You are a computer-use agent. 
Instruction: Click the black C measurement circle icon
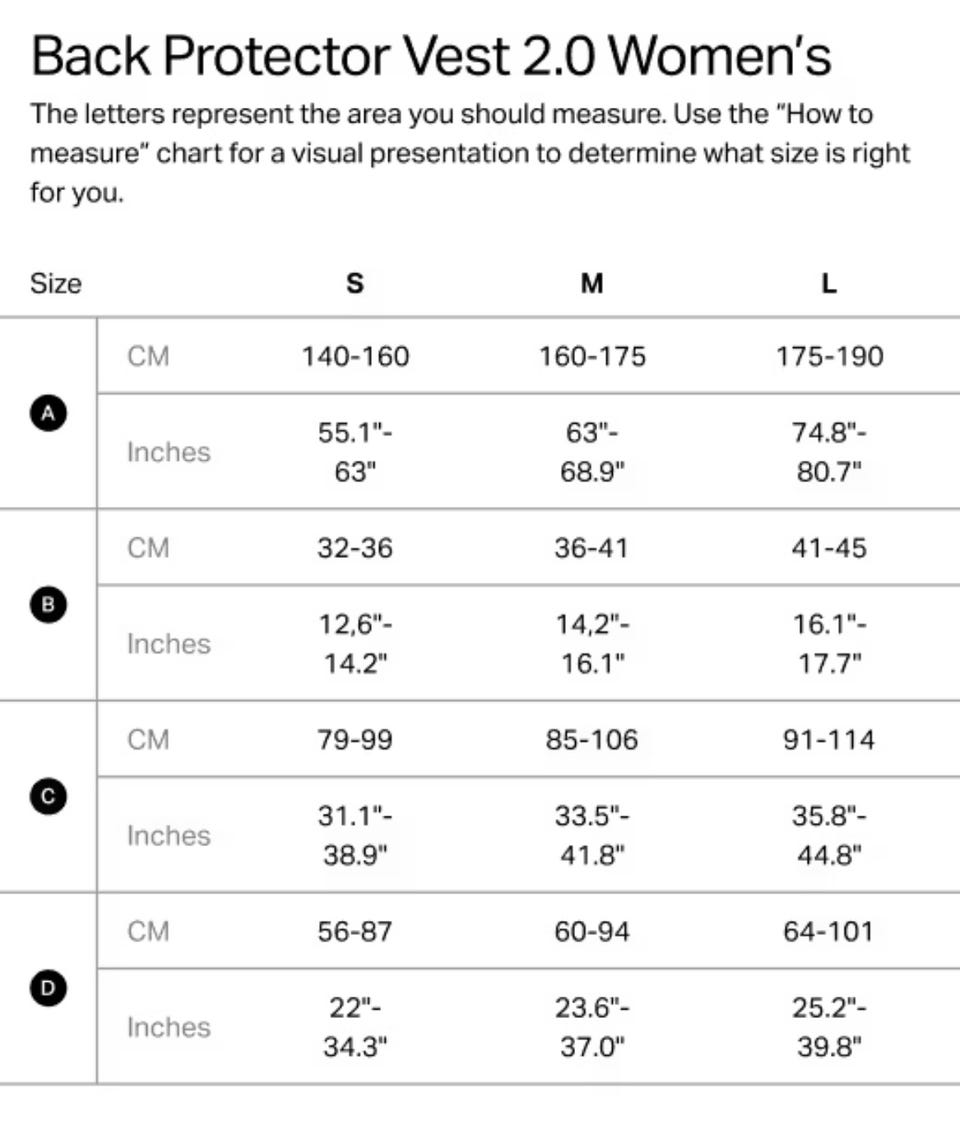[48, 796]
